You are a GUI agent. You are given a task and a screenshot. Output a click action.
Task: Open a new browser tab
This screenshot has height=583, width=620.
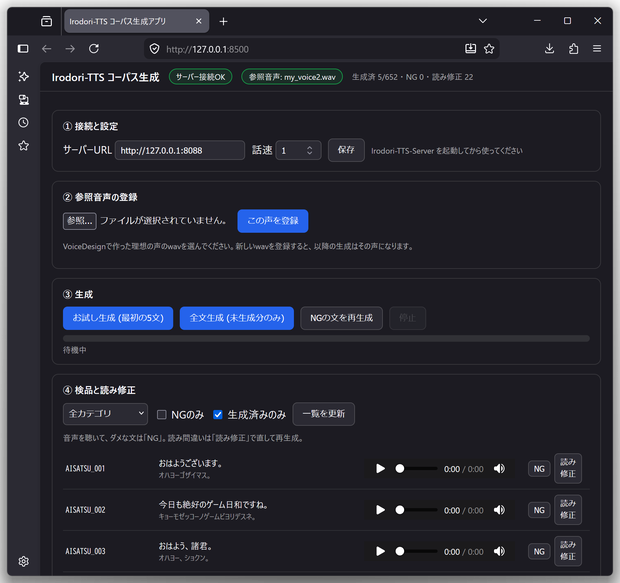223,21
